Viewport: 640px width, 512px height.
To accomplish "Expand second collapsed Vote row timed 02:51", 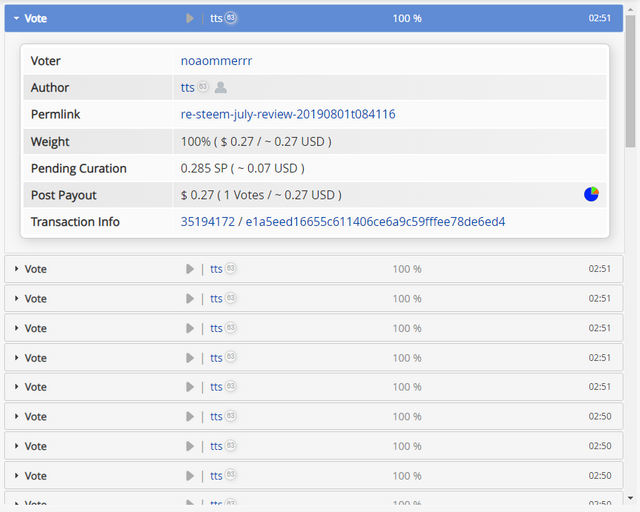I will pyautogui.click(x=313, y=298).
